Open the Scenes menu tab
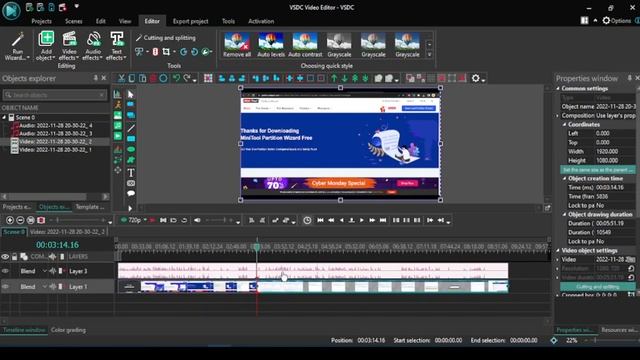 coord(73,21)
